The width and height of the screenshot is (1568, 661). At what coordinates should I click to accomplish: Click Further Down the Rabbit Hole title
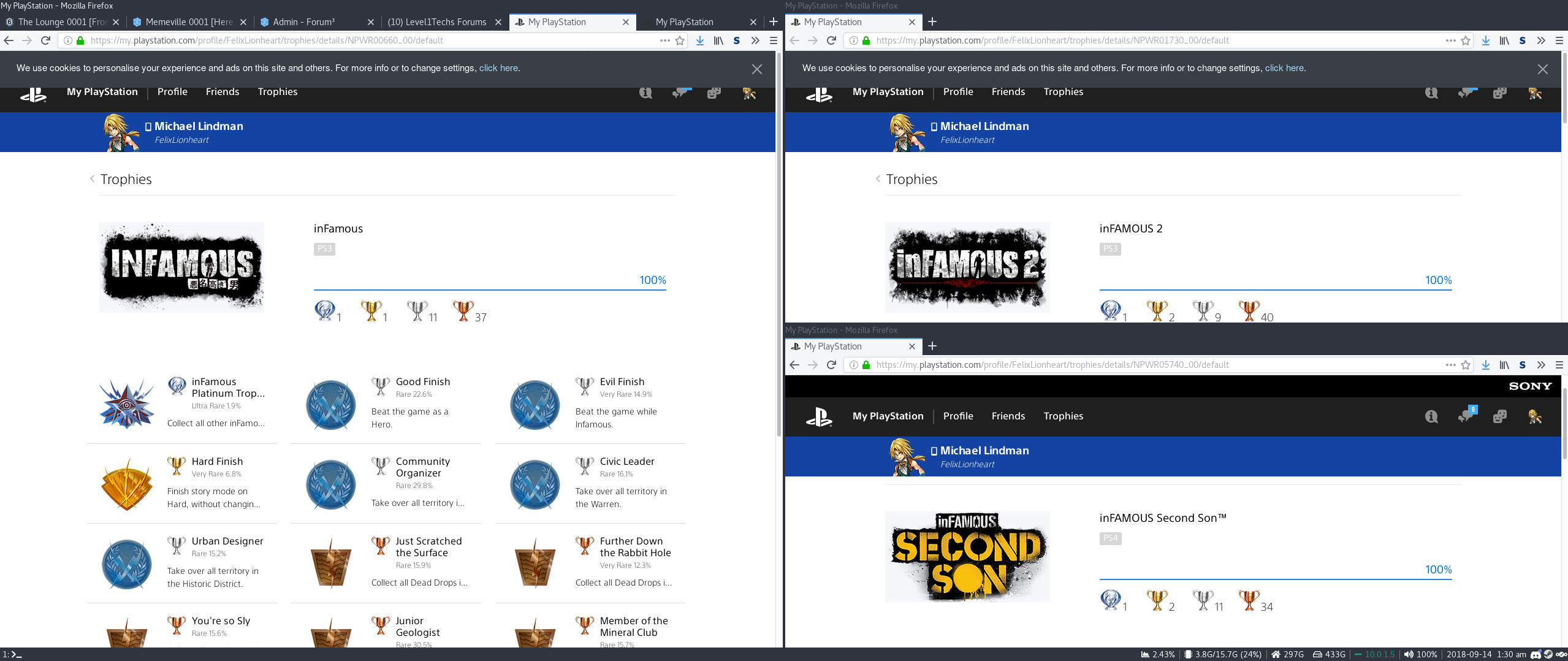point(636,547)
